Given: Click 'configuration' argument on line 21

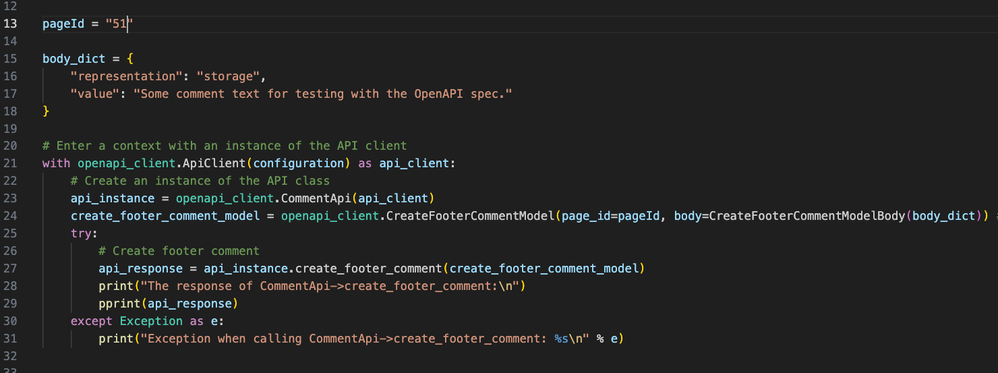Looking at the screenshot, I should tap(298, 163).
